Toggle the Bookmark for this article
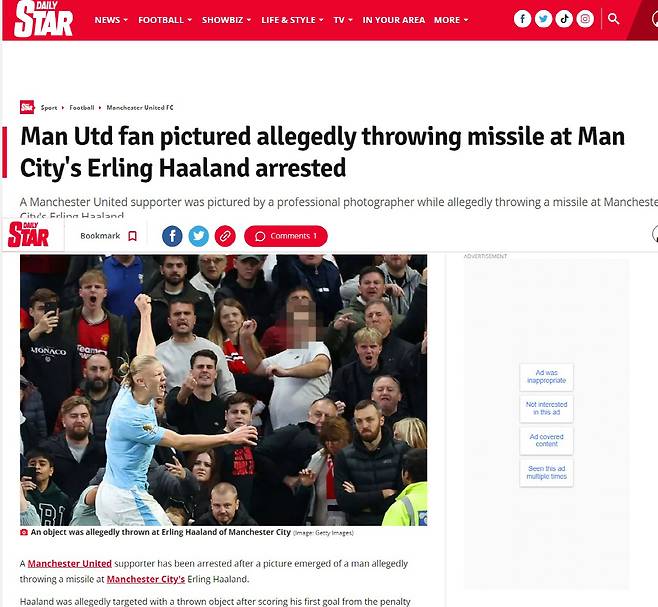This screenshot has width=658, height=607. pos(109,236)
